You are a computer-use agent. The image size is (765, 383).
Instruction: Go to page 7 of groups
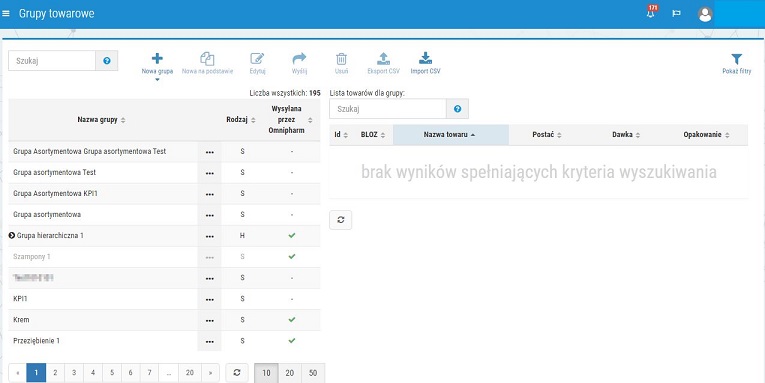(x=149, y=373)
